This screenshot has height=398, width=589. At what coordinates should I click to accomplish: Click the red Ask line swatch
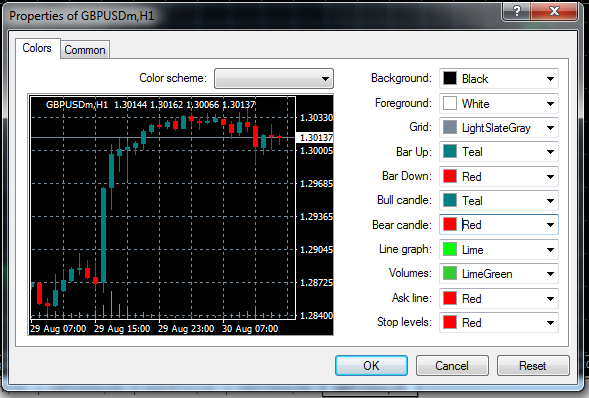point(450,298)
